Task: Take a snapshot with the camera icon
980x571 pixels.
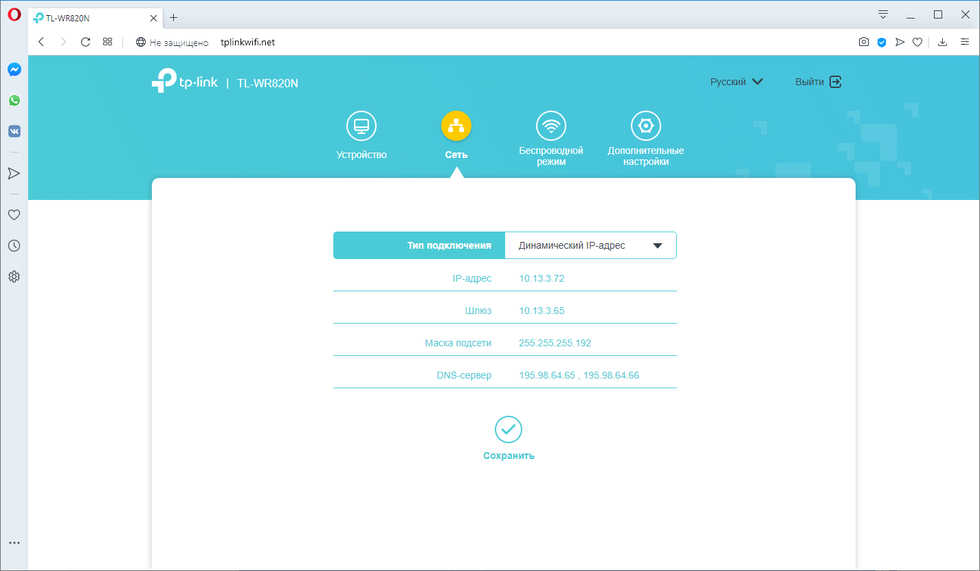Action: click(x=864, y=42)
